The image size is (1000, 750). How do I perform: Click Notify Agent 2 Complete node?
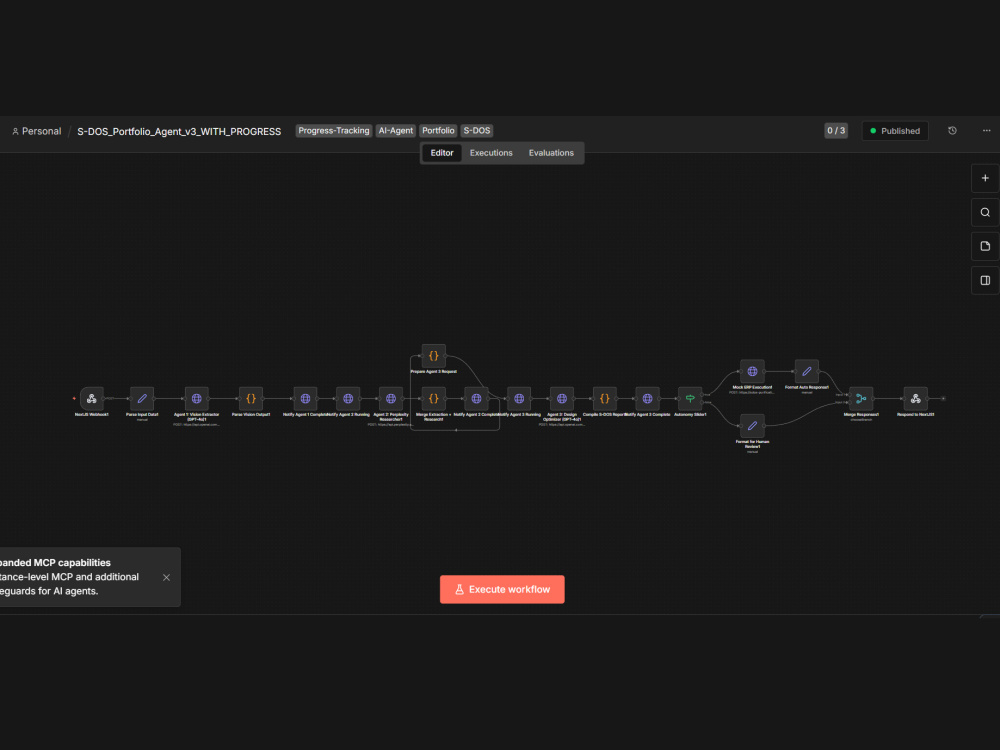(x=476, y=399)
